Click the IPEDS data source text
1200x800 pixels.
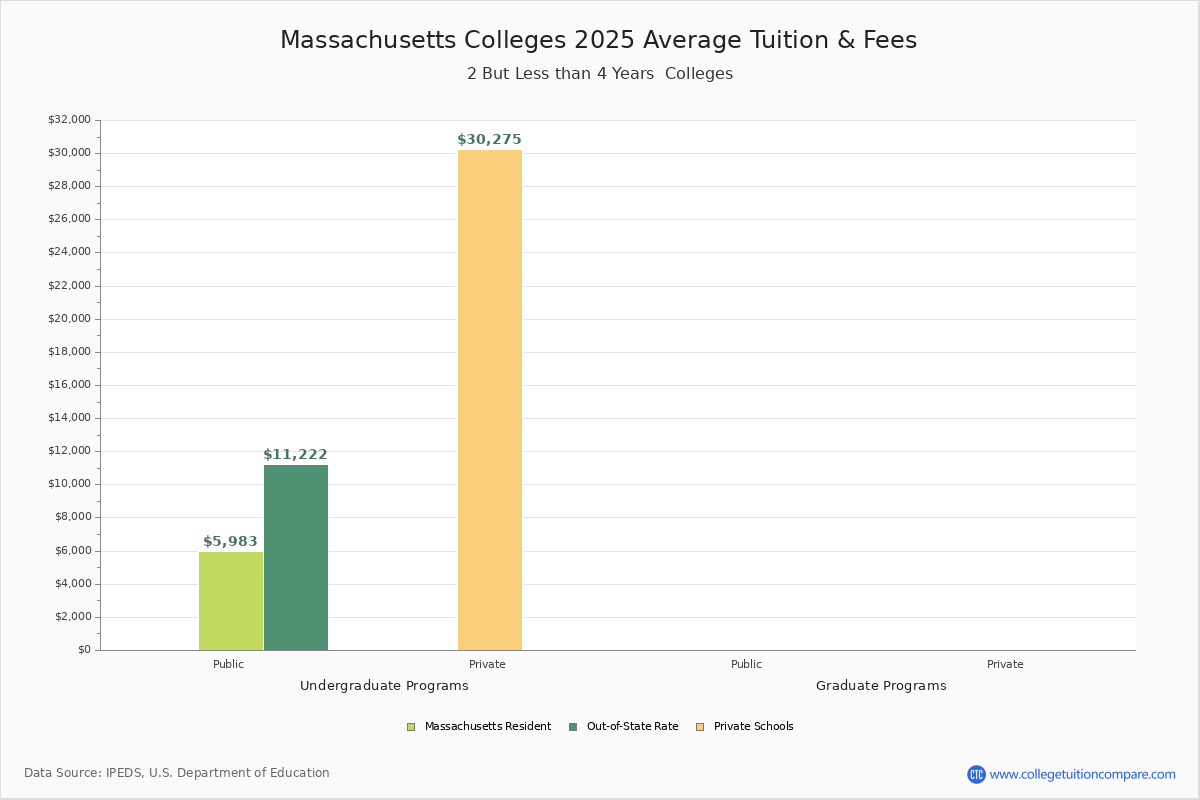[x=177, y=773]
